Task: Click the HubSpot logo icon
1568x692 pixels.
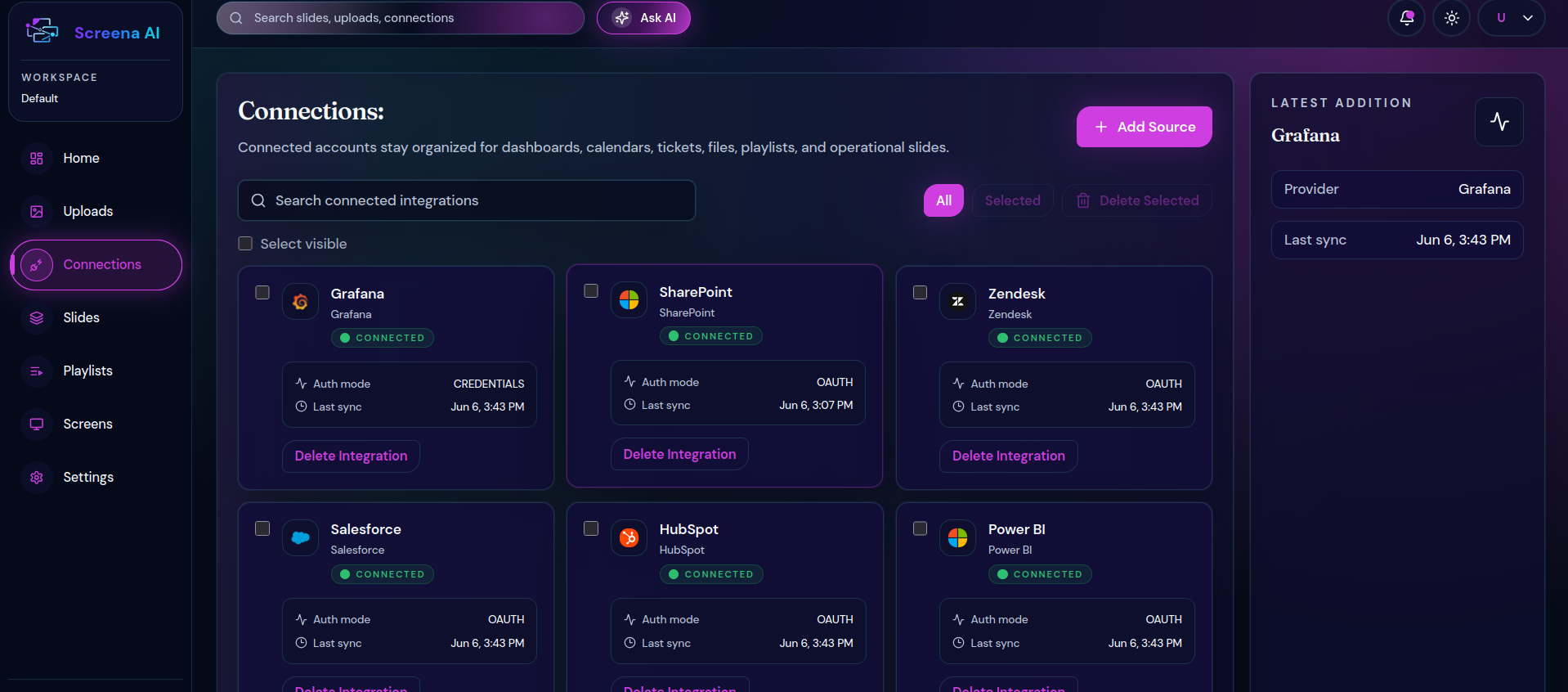Action: 629,538
